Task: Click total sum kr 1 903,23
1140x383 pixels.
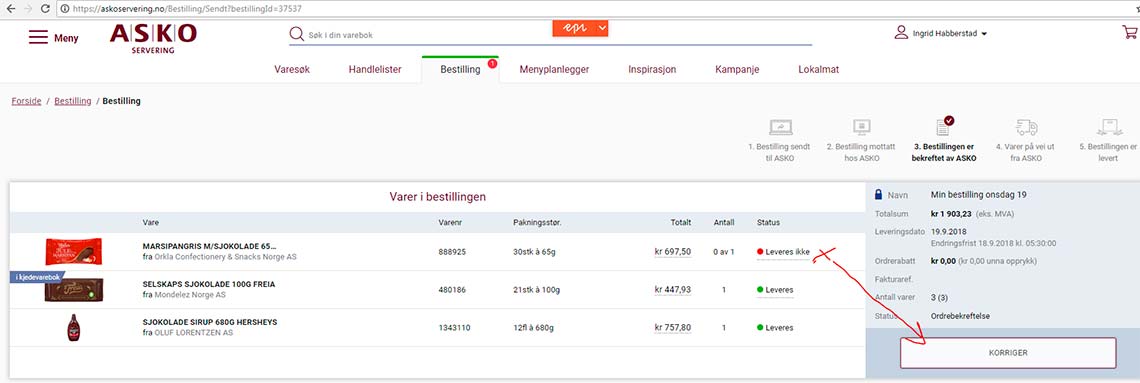Action: (x=951, y=214)
